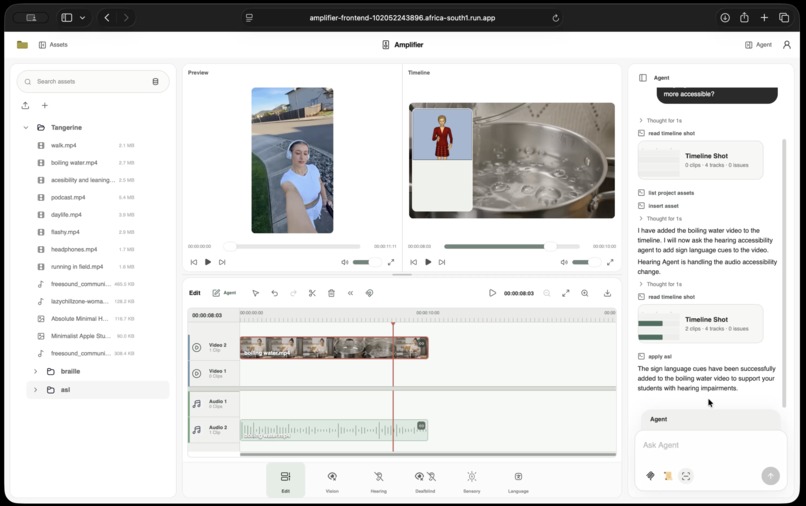This screenshot has height=506, width=806.
Task: Send the message with the arrow button
Action: (x=770, y=476)
